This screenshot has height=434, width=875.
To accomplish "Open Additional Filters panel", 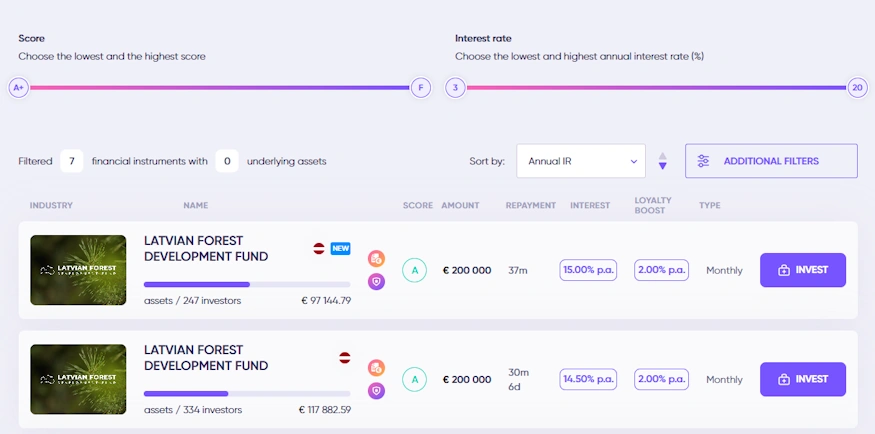I will (x=771, y=161).
